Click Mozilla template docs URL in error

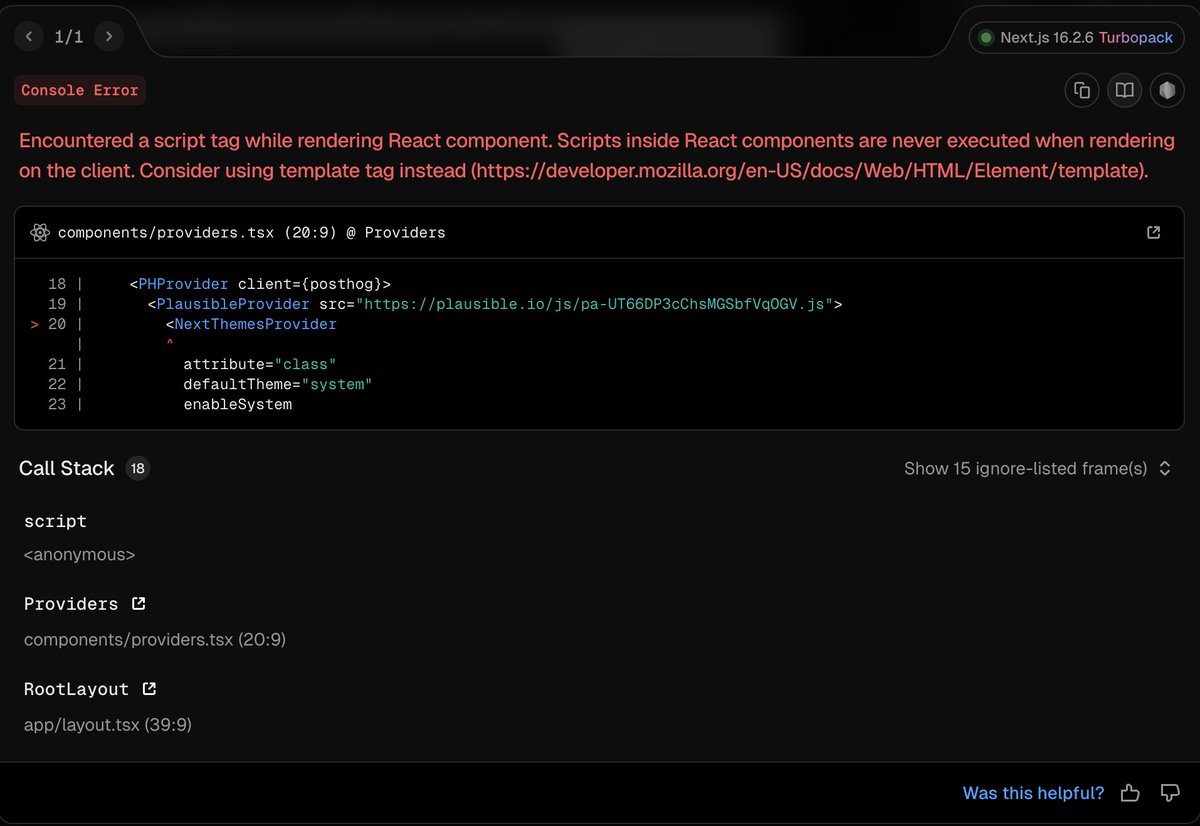[807, 171]
